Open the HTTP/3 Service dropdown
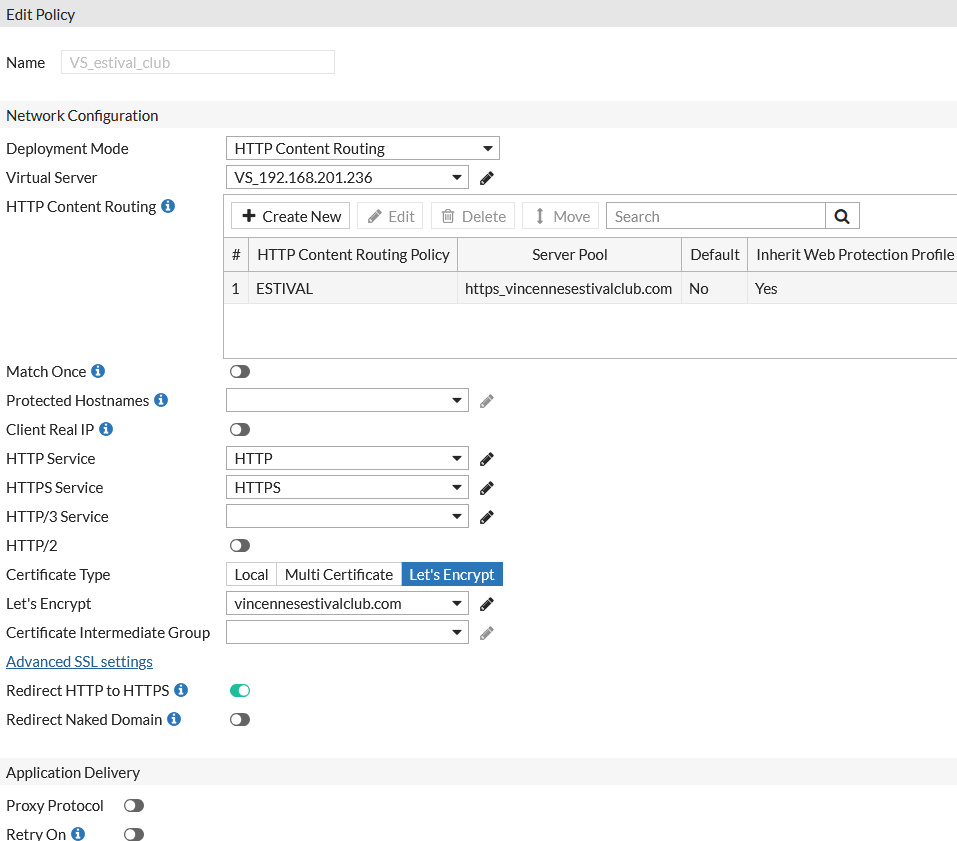 (x=347, y=516)
